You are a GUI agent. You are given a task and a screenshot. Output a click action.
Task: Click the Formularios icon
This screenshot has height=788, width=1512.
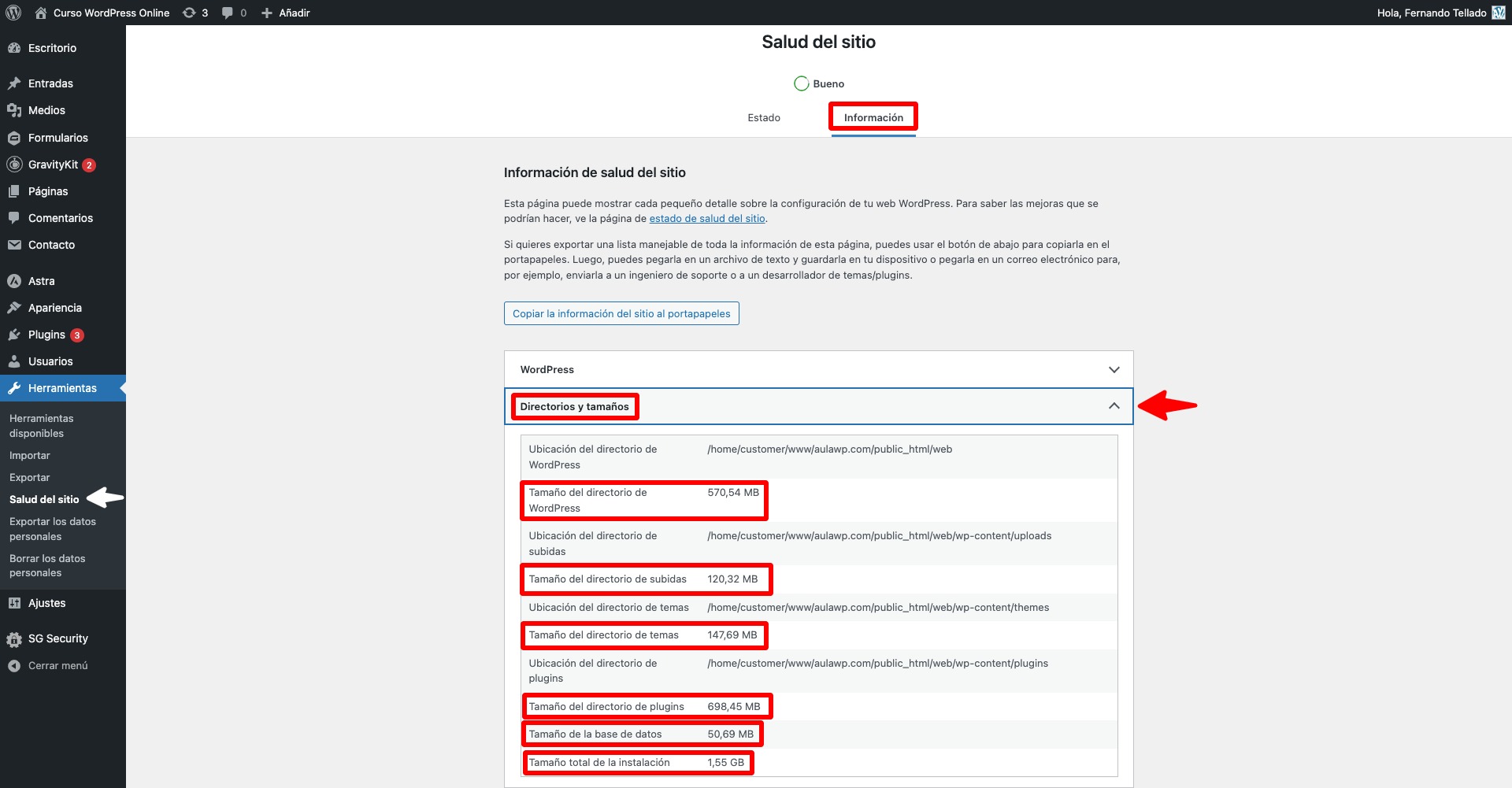[x=14, y=138]
